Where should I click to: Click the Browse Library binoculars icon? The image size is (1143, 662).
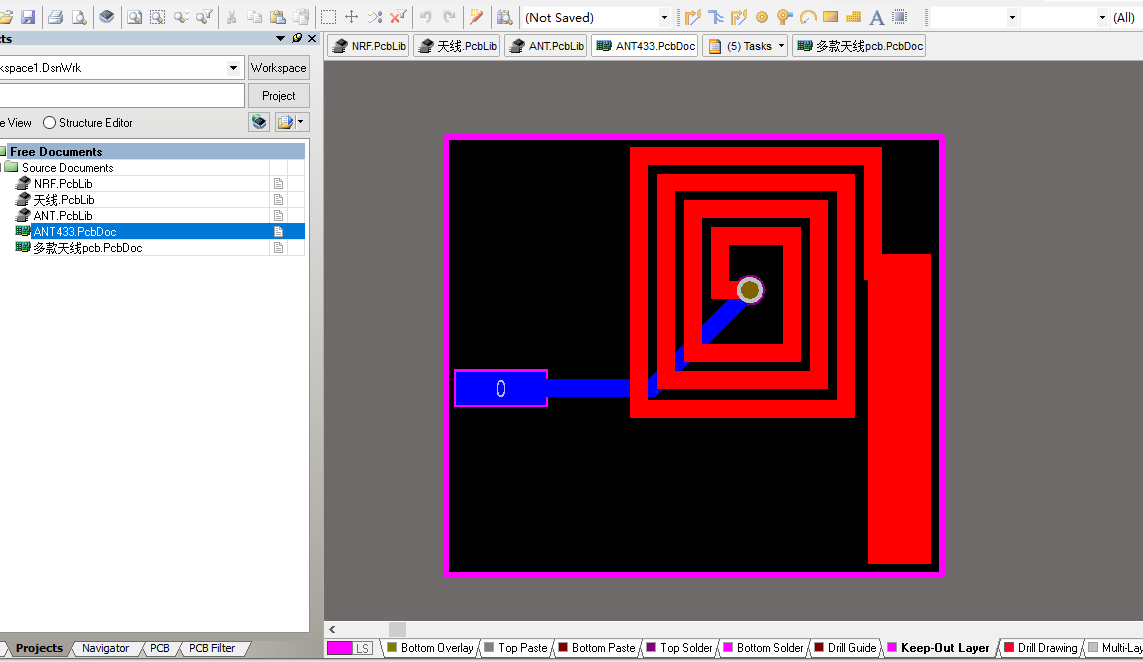504,17
